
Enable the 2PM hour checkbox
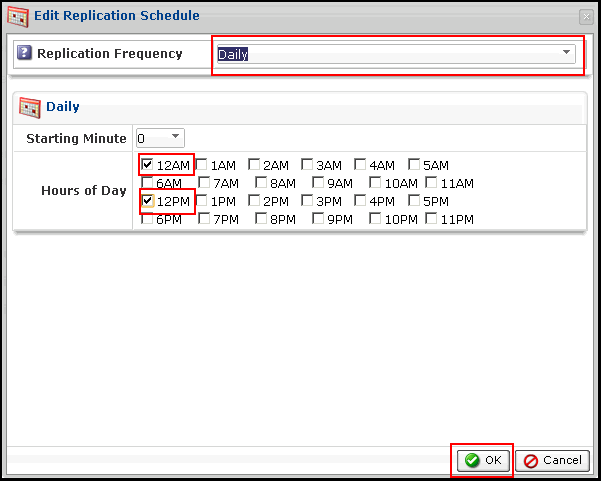tap(254, 200)
